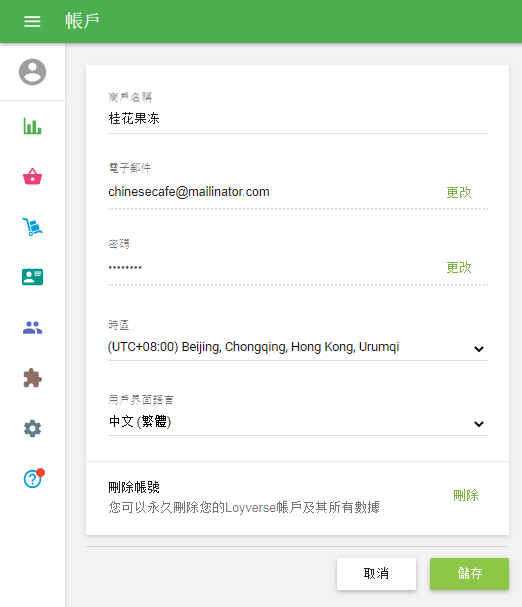Image resolution: width=522 pixels, height=607 pixels.
Task: Click the green 刪除 account link
Action: 466,496
